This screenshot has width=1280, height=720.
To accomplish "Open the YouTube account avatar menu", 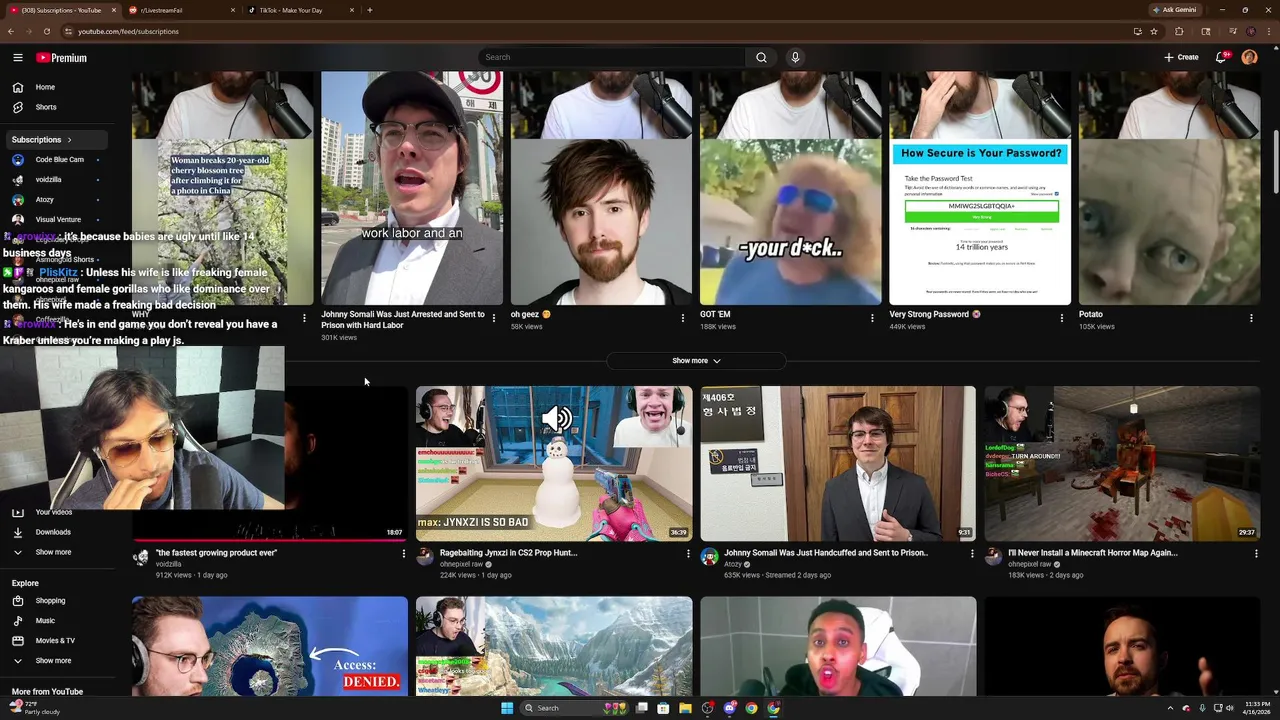I will [x=1249, y=57].
